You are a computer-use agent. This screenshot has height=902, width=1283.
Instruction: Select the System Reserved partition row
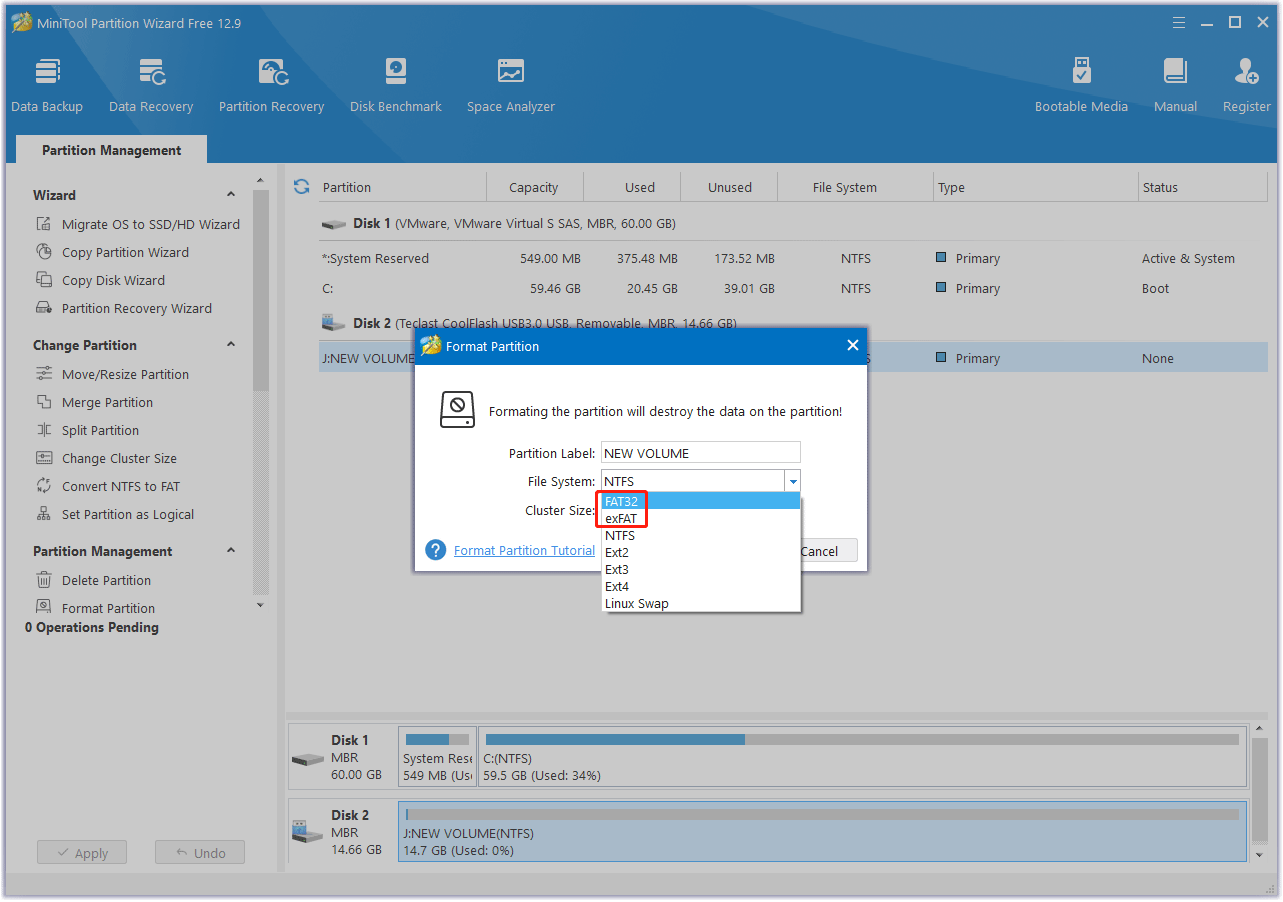point(793,258)
